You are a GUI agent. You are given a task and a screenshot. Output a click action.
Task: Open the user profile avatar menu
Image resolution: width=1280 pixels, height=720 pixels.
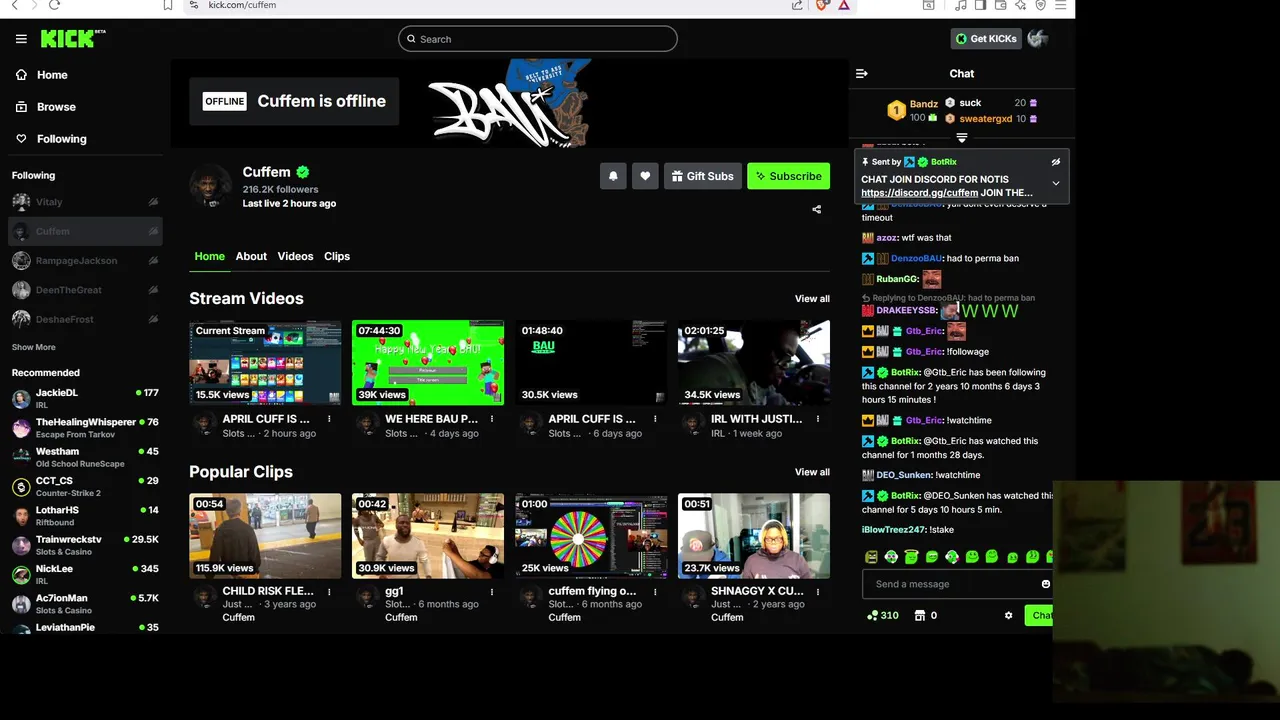(1038, 39)
